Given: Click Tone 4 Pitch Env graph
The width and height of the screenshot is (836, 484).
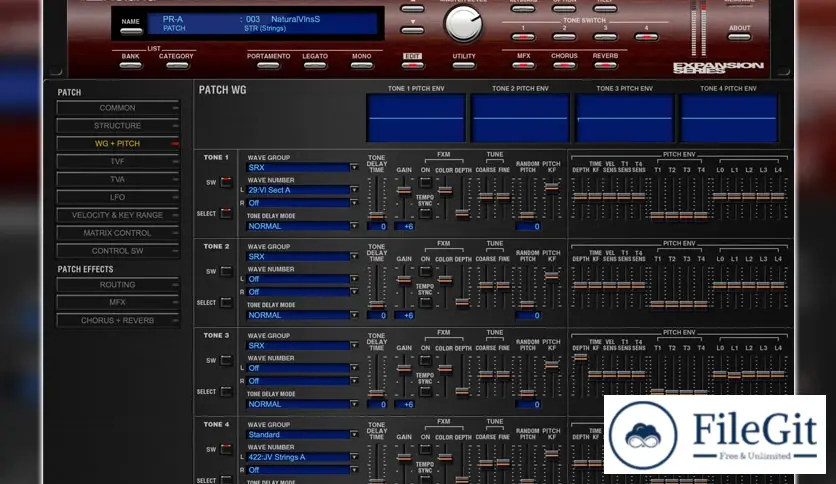Looking at the screenshot, I should pyautogui.click(x=728, y=118).
